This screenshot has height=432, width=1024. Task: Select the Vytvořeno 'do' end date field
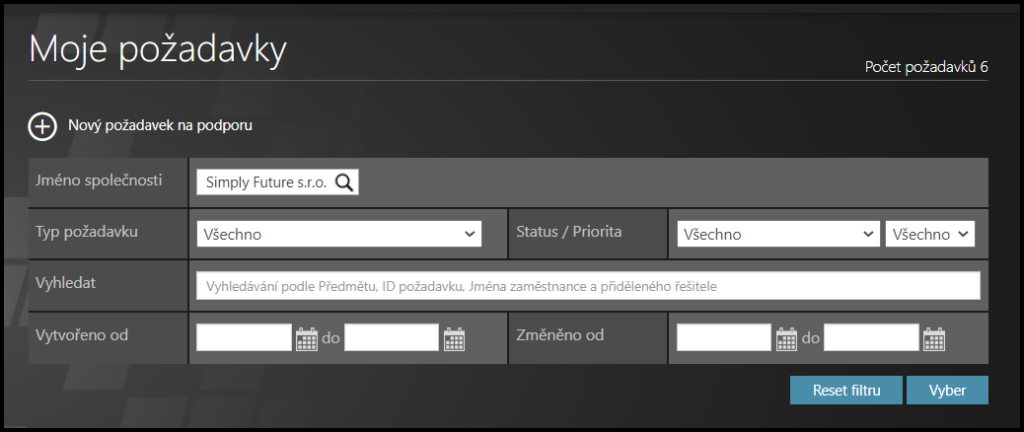tap(392, 338)
